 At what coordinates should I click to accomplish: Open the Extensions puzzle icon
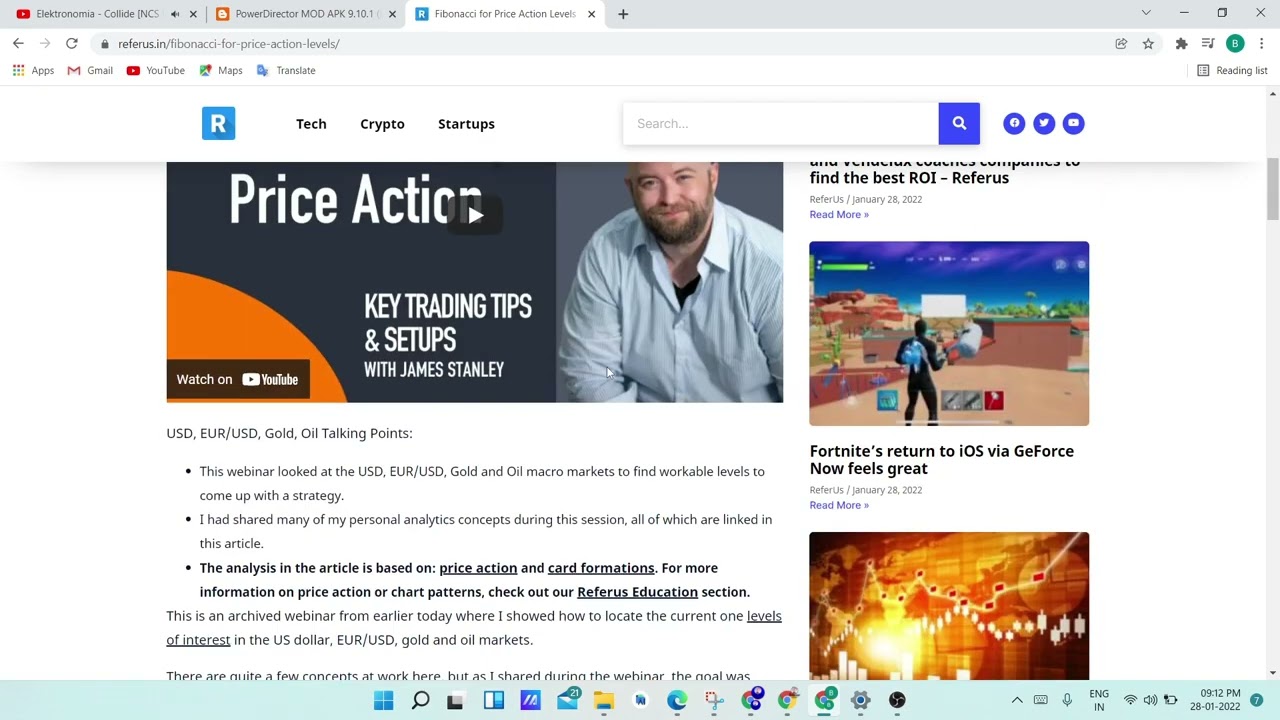pos(1181,44)
